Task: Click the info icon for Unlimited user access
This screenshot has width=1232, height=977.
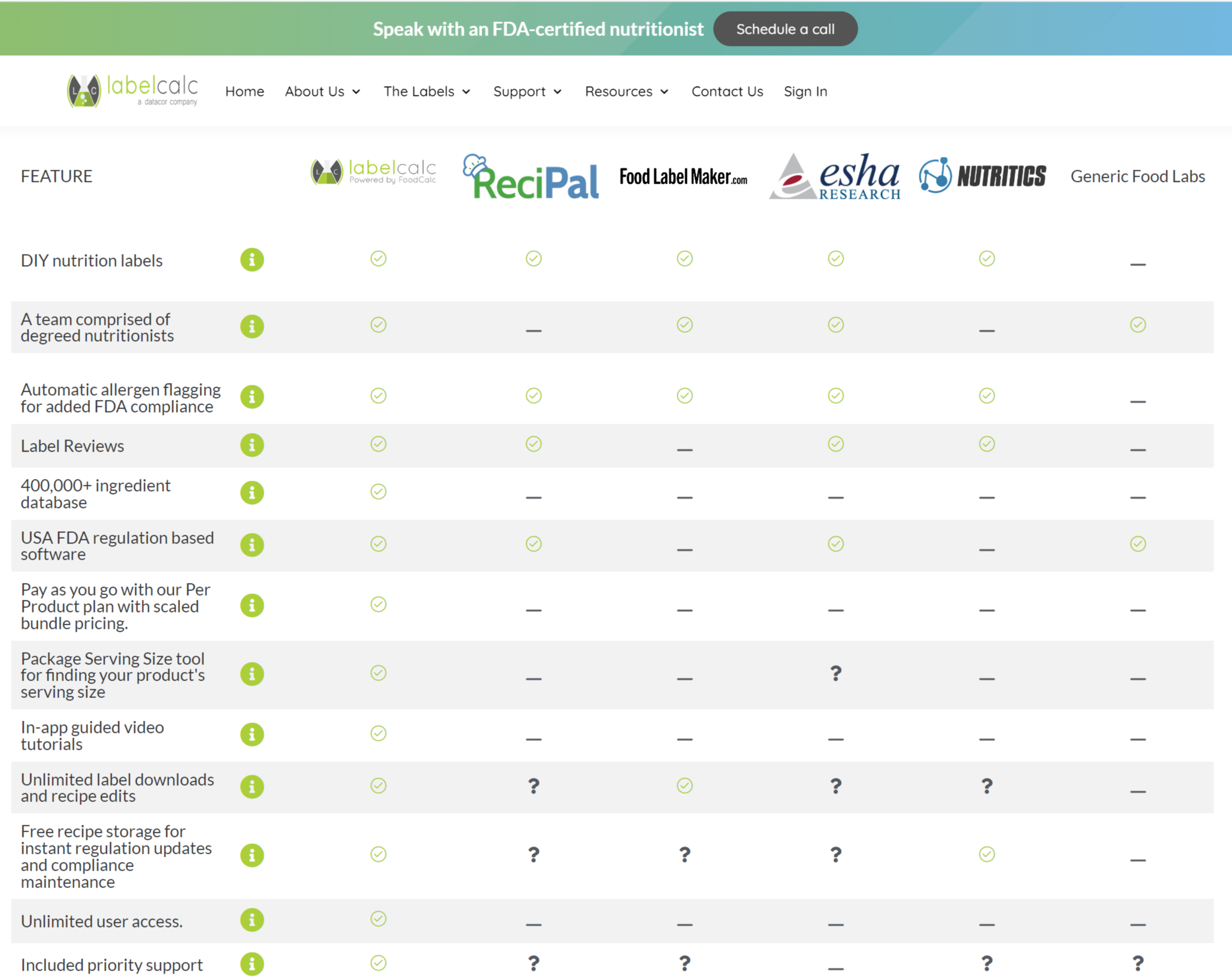Action: click(x=252, y=920)
